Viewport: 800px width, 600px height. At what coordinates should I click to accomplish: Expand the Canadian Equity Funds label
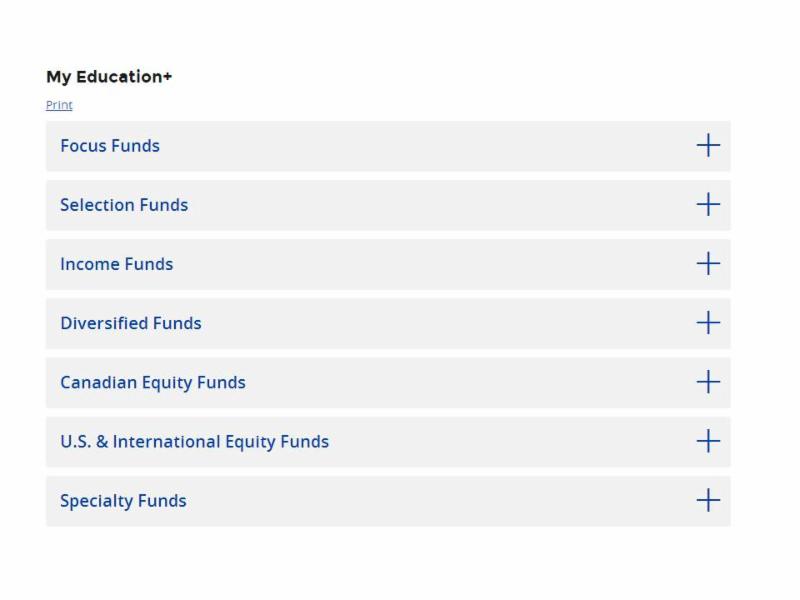(153, 382)
